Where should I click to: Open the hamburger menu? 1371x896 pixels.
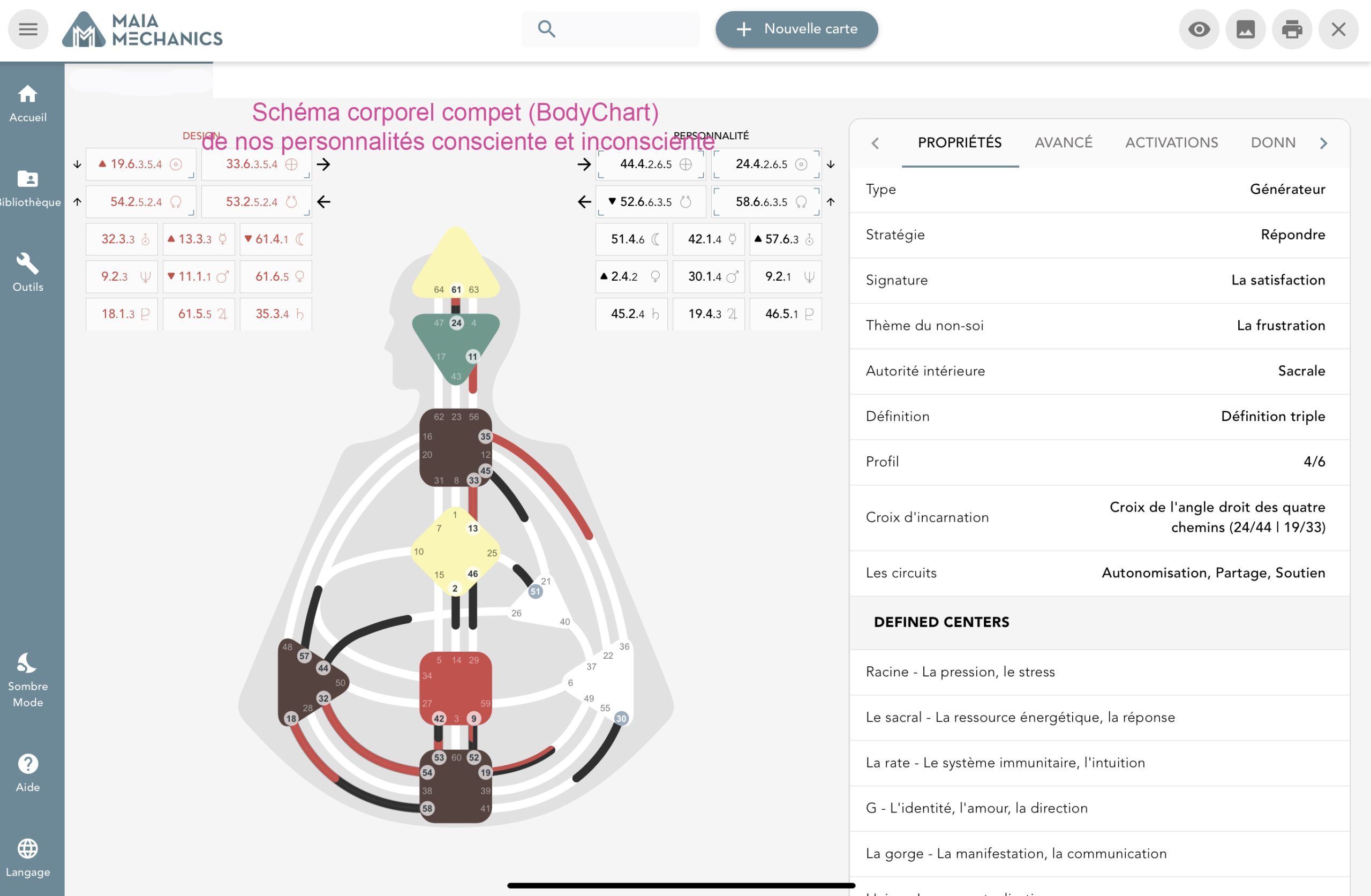pos(28,29)
